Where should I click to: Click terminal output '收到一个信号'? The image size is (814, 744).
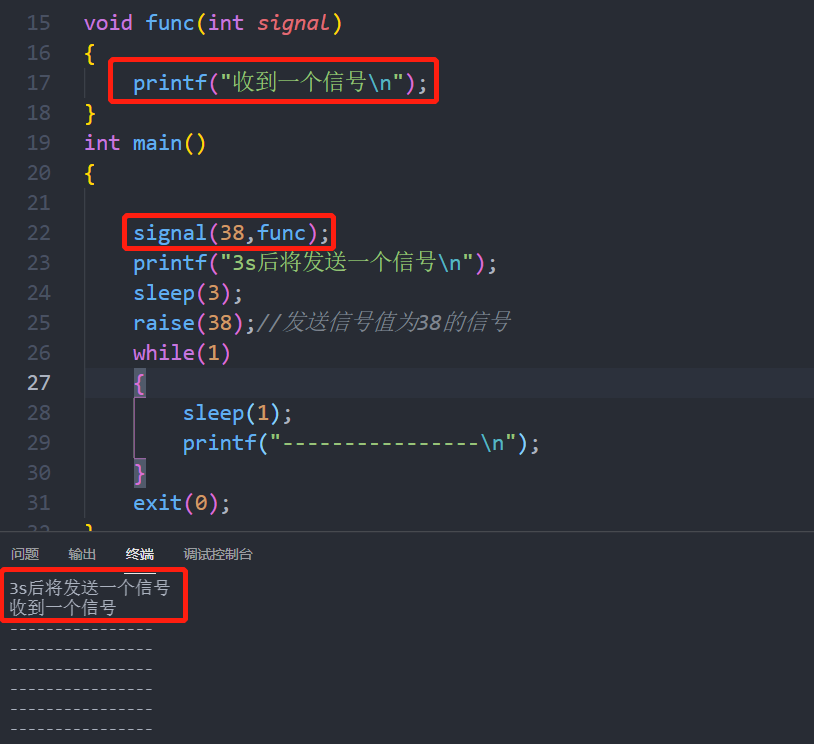pyautogui.click(x=63, y=607)
